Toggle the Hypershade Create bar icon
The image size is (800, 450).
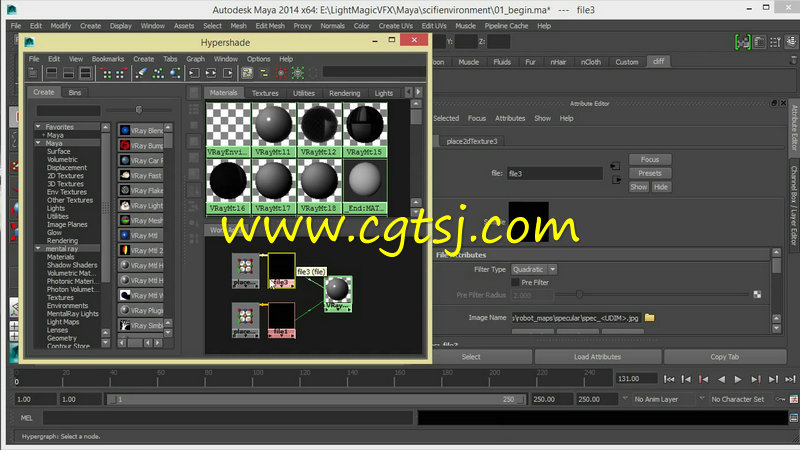(33, 73)
